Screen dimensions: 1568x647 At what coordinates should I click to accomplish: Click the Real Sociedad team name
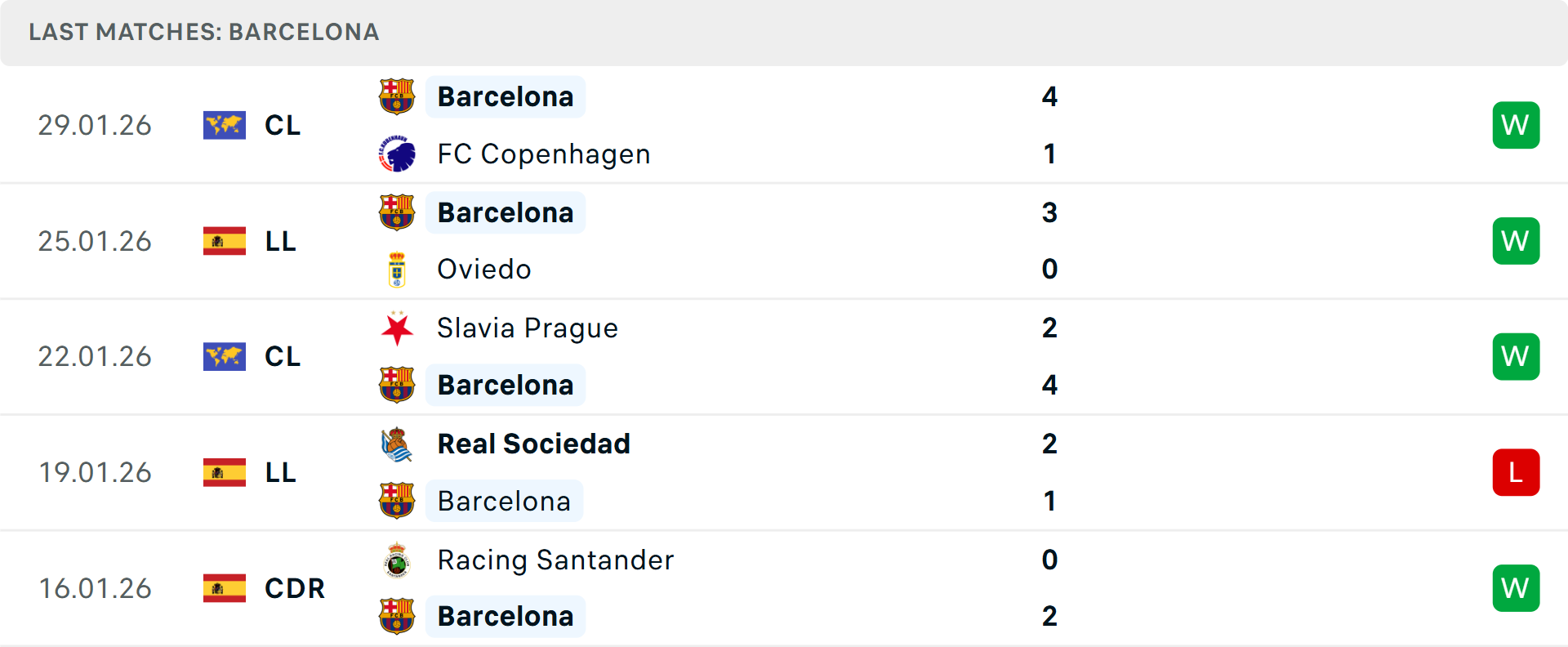pos(534,444)
